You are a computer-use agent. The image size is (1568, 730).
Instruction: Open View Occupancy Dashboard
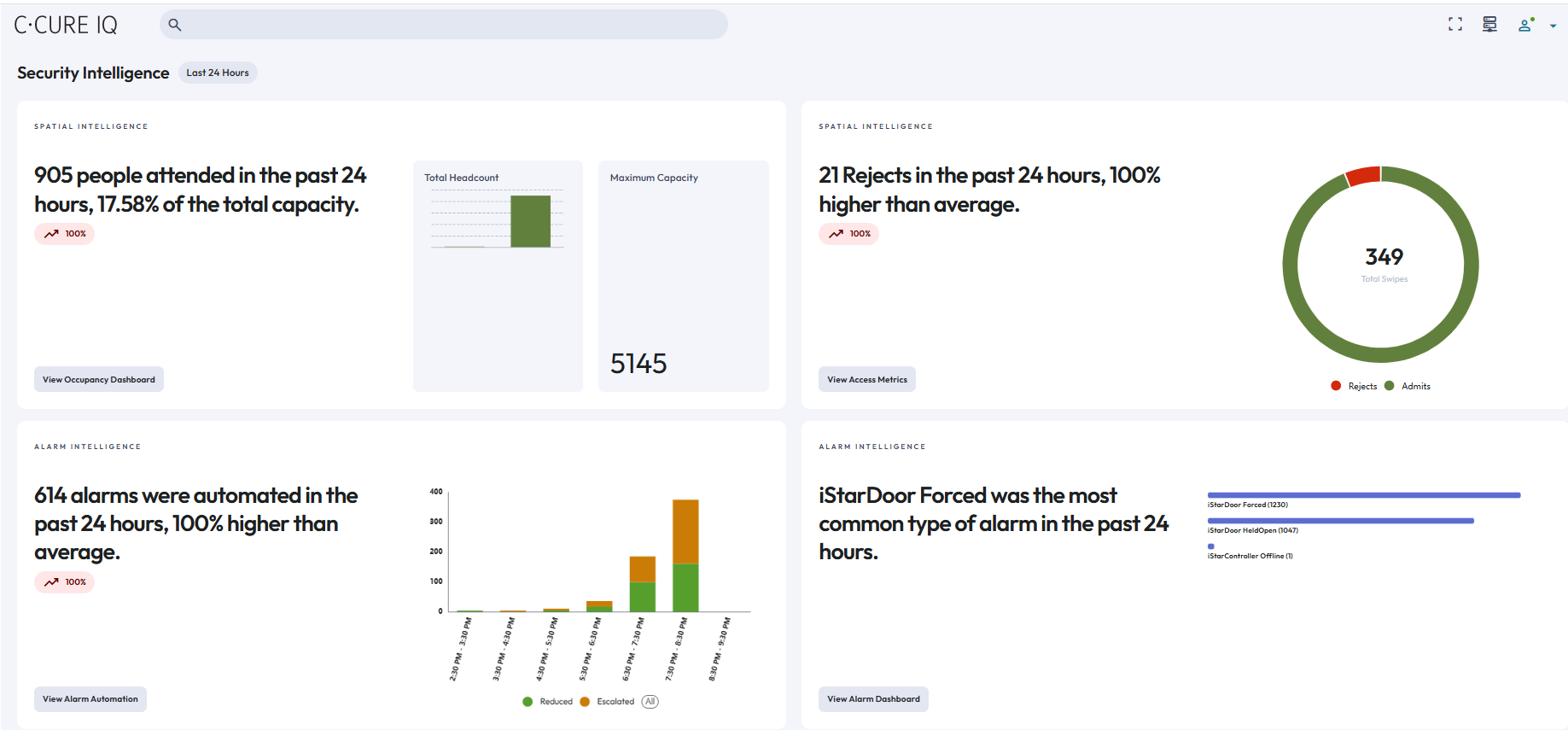point(99,380)
